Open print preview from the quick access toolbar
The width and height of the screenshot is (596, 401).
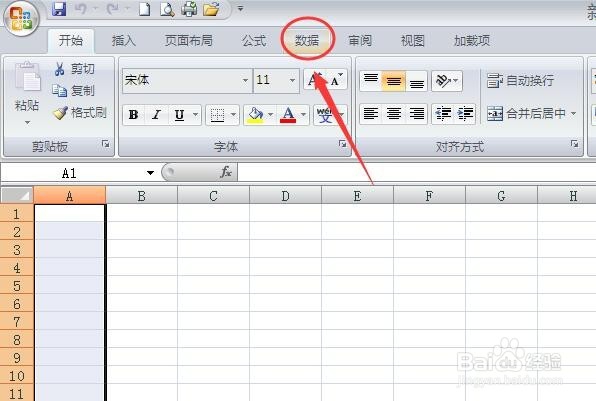tap(167, 9)
